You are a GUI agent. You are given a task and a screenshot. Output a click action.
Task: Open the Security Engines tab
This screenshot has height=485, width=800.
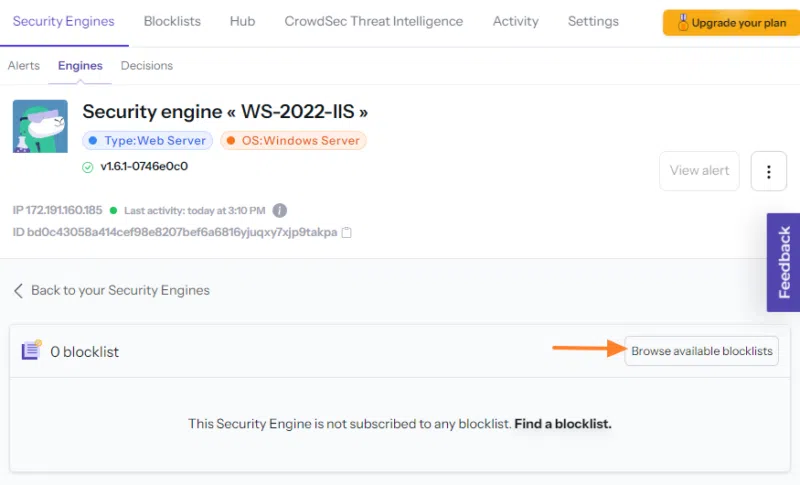(x=64, y=21)
